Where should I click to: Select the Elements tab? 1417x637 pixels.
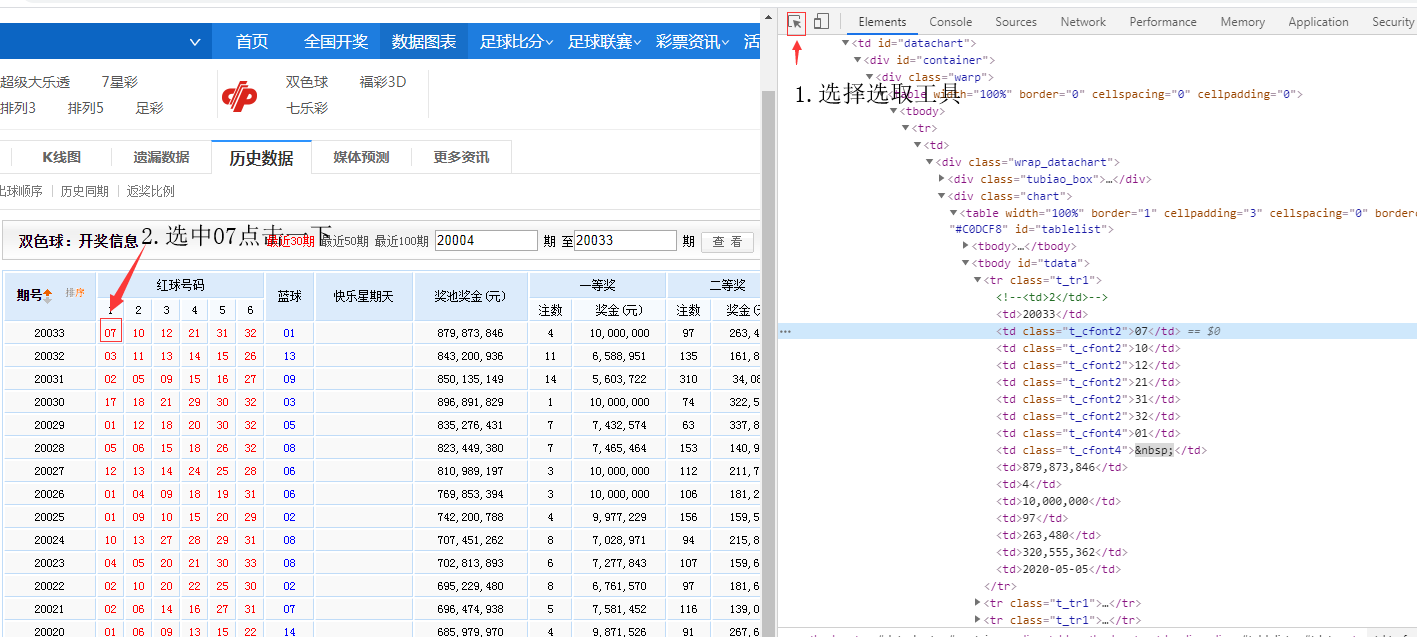882,22
